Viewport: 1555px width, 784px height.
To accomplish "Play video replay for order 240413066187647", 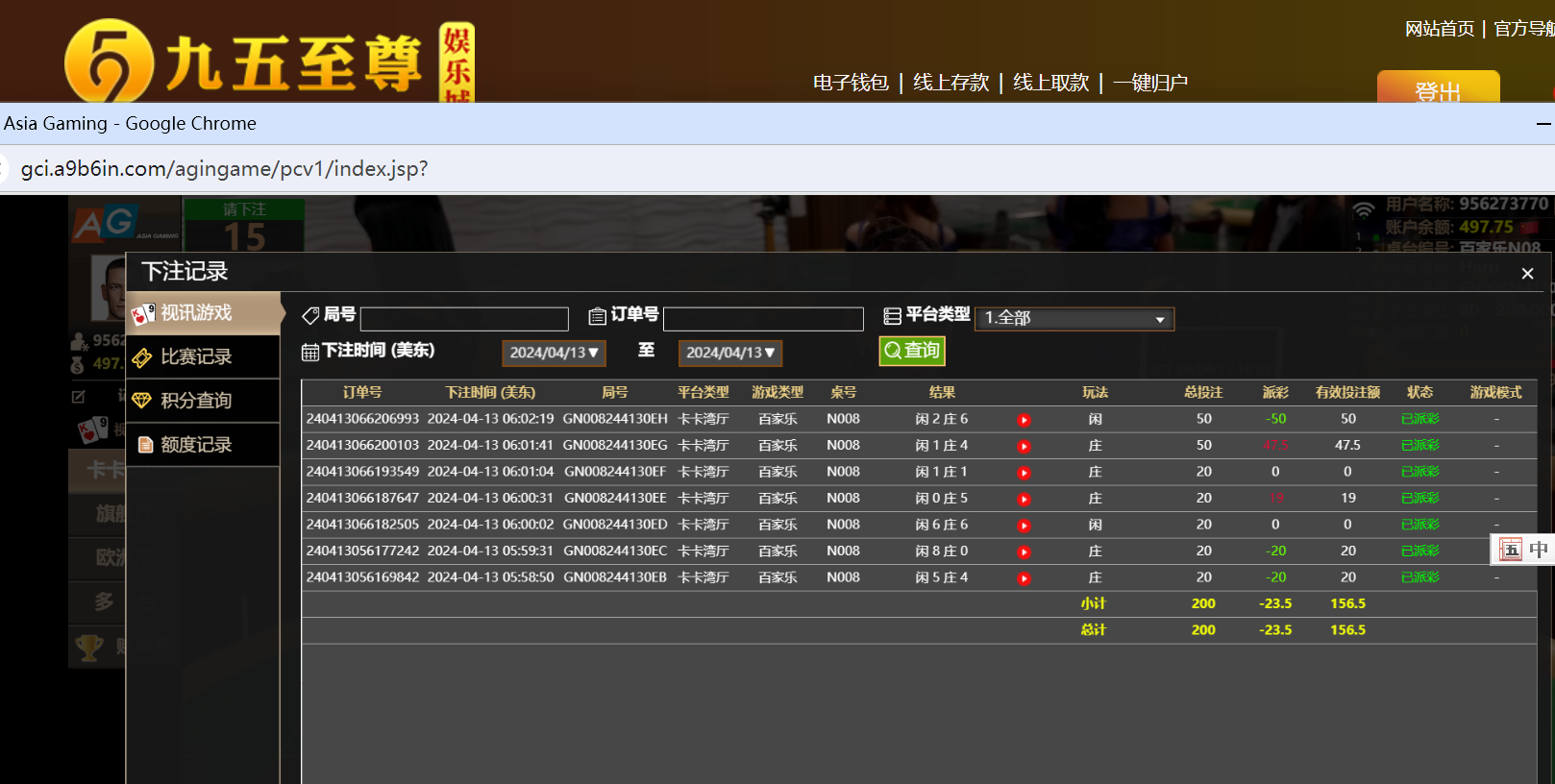I will (x=1024, y=500).
